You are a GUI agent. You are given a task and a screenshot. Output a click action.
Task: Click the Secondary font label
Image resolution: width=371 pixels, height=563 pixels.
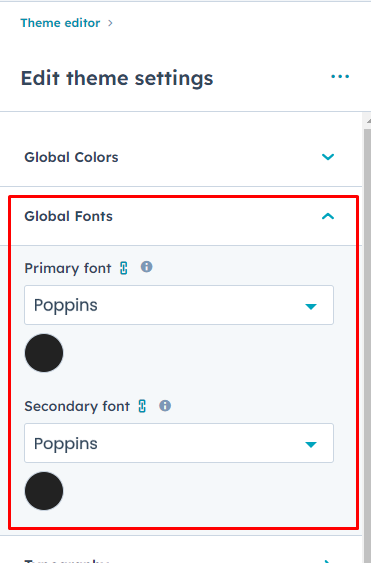click(x=77, y=406)
